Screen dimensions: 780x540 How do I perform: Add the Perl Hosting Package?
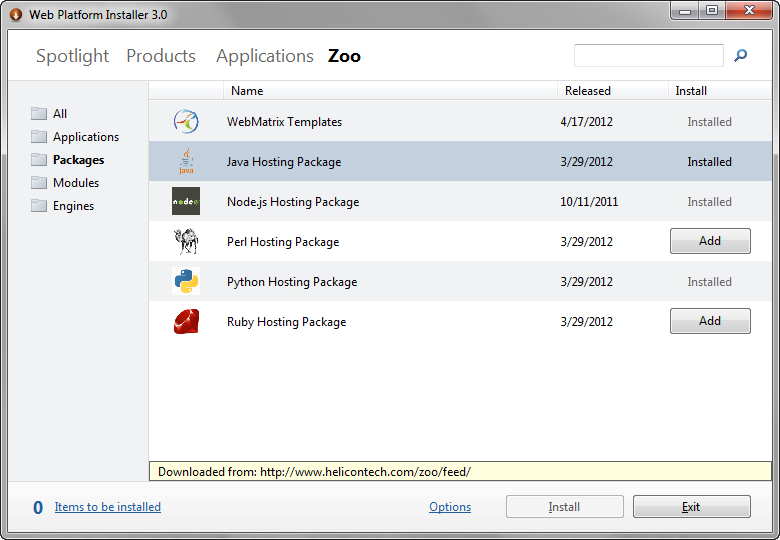710,241
